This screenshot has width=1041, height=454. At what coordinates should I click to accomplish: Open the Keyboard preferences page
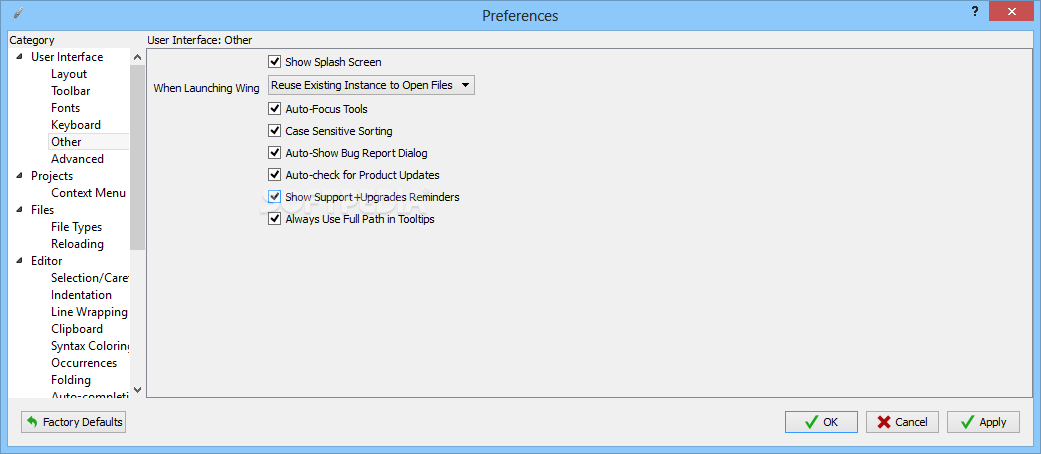(x=76, y=125)
